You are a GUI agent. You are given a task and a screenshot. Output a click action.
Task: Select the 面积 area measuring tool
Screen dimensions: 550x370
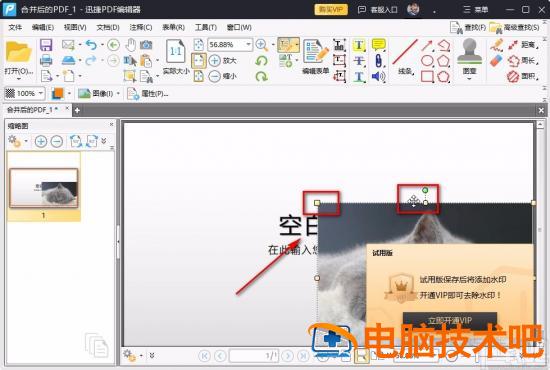coord(523,76)
